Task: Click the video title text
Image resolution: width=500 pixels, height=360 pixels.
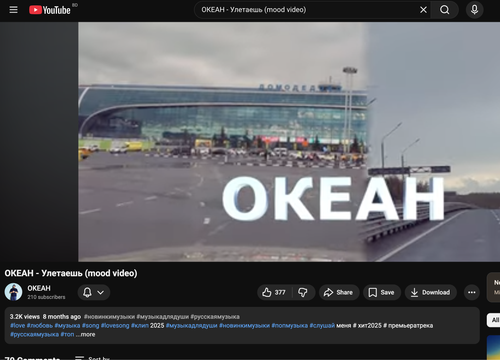Action: (x=71, y=273)
